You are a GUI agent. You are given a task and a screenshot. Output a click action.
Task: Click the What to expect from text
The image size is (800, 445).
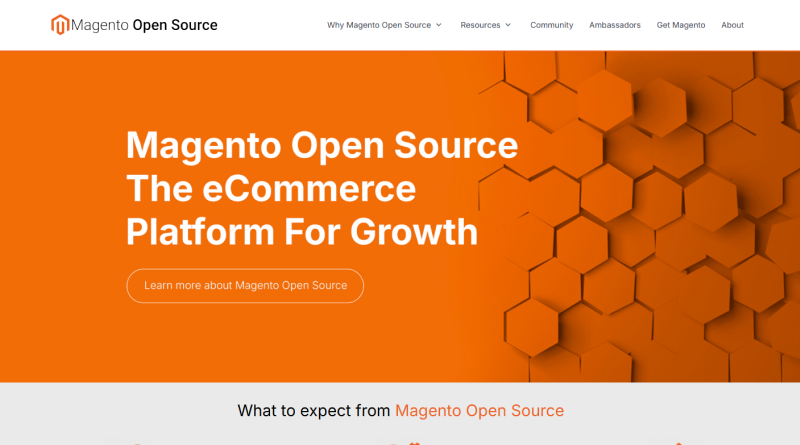coord(314,411)
